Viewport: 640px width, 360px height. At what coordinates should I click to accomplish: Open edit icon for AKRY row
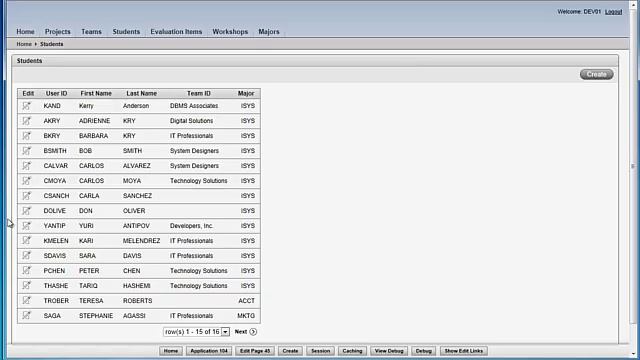click(27, 121)
